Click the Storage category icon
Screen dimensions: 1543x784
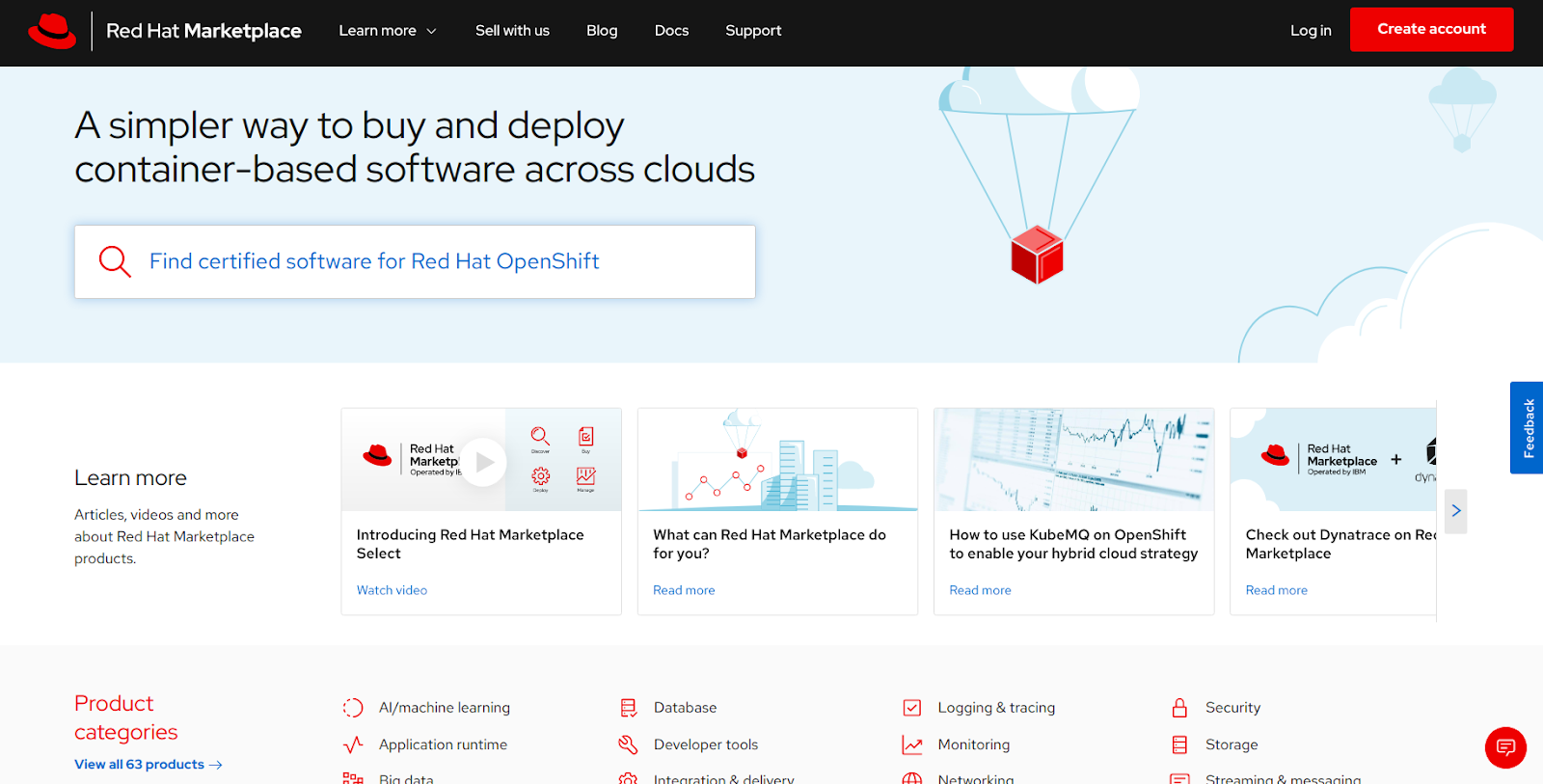pyautogui.click(x=1179, y=744)
